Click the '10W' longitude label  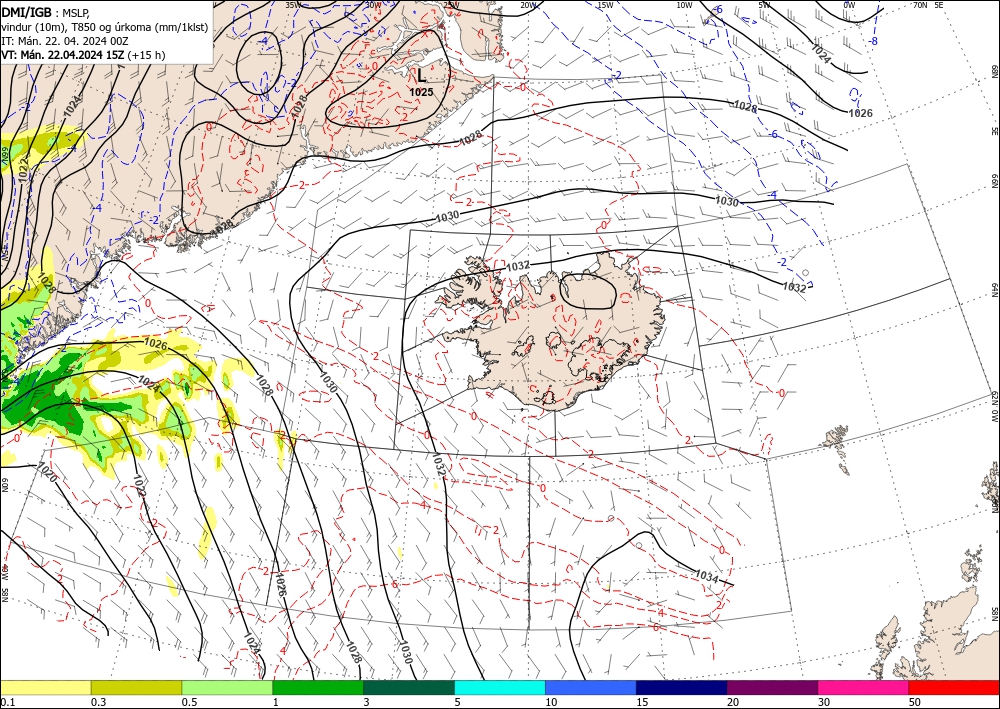tap(684, 5)
